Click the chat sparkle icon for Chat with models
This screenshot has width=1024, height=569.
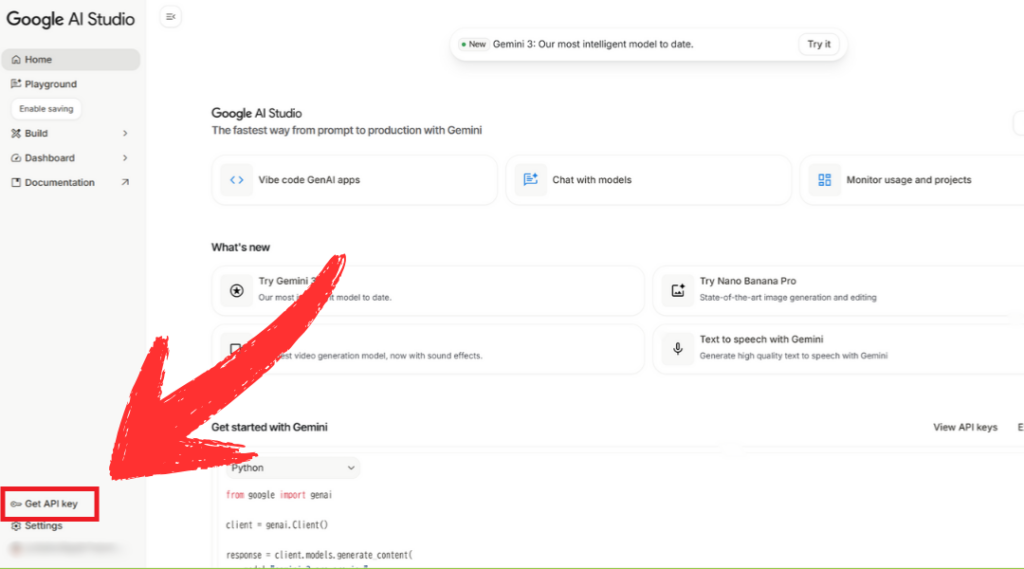coord(530,180)
